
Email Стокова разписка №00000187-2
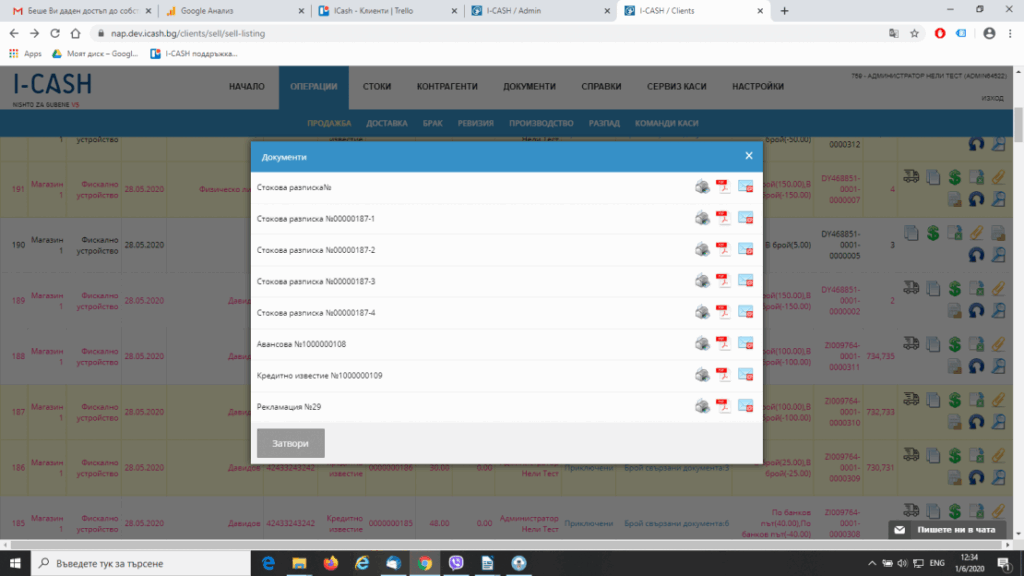pyautogui.click(x=745, y=249)
